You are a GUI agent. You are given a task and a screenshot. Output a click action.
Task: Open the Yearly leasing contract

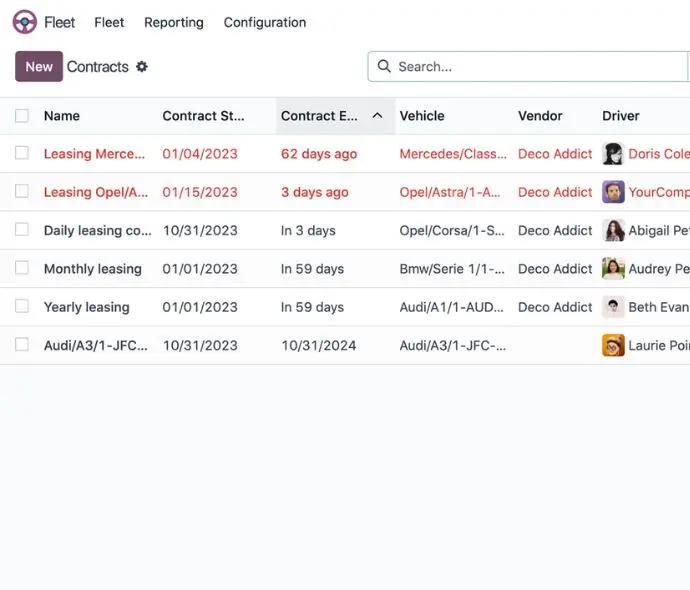(87, 307)
